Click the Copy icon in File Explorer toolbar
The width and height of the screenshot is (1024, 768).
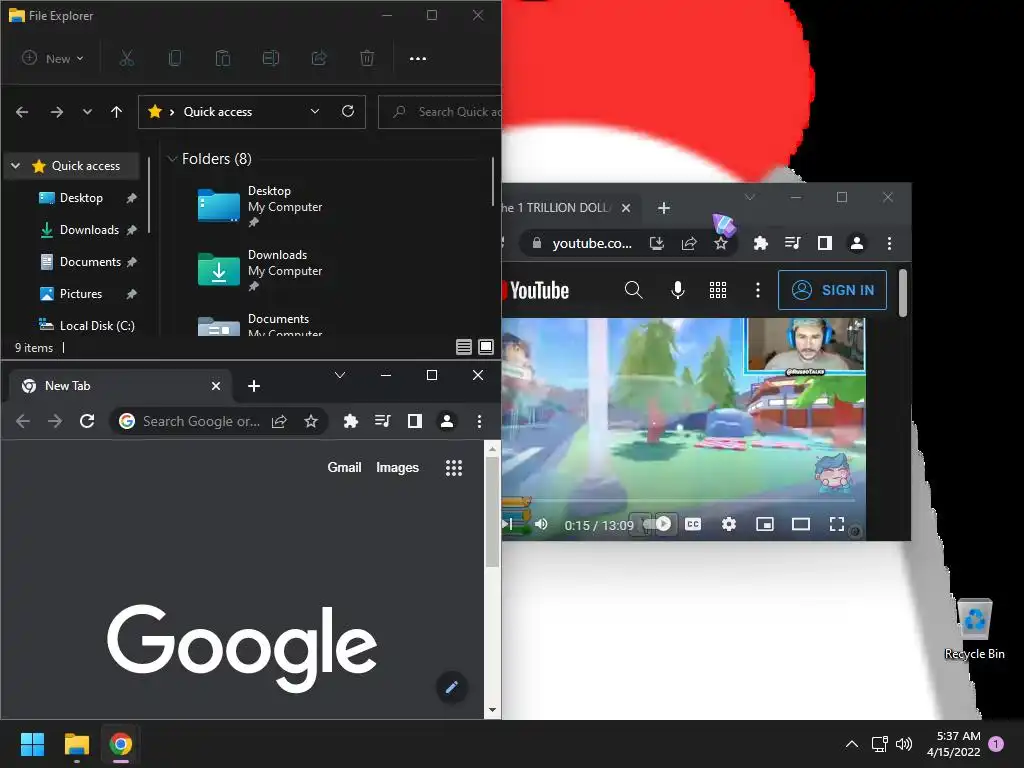(174, 58)
